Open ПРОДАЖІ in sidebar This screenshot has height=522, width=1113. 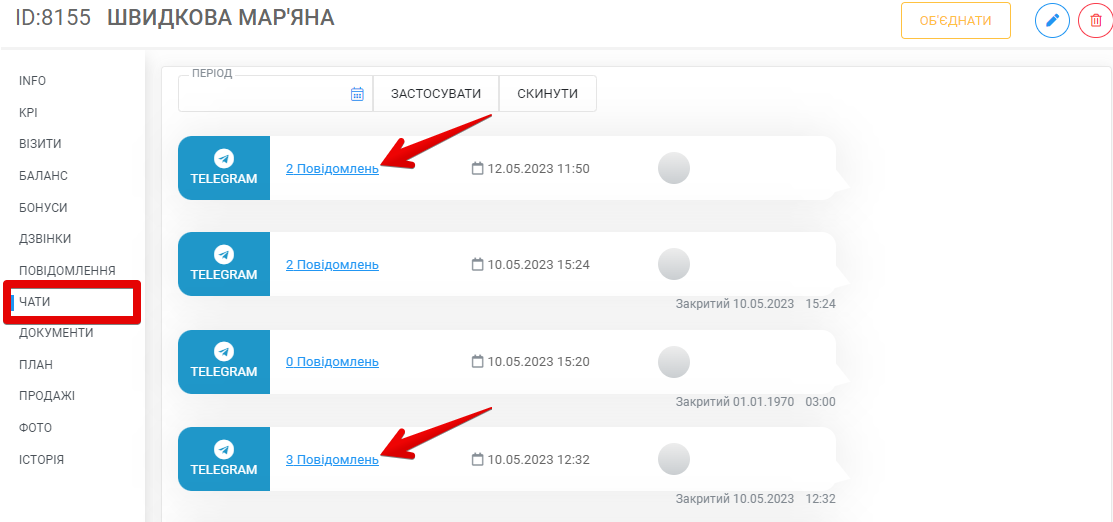click(47, 396)
